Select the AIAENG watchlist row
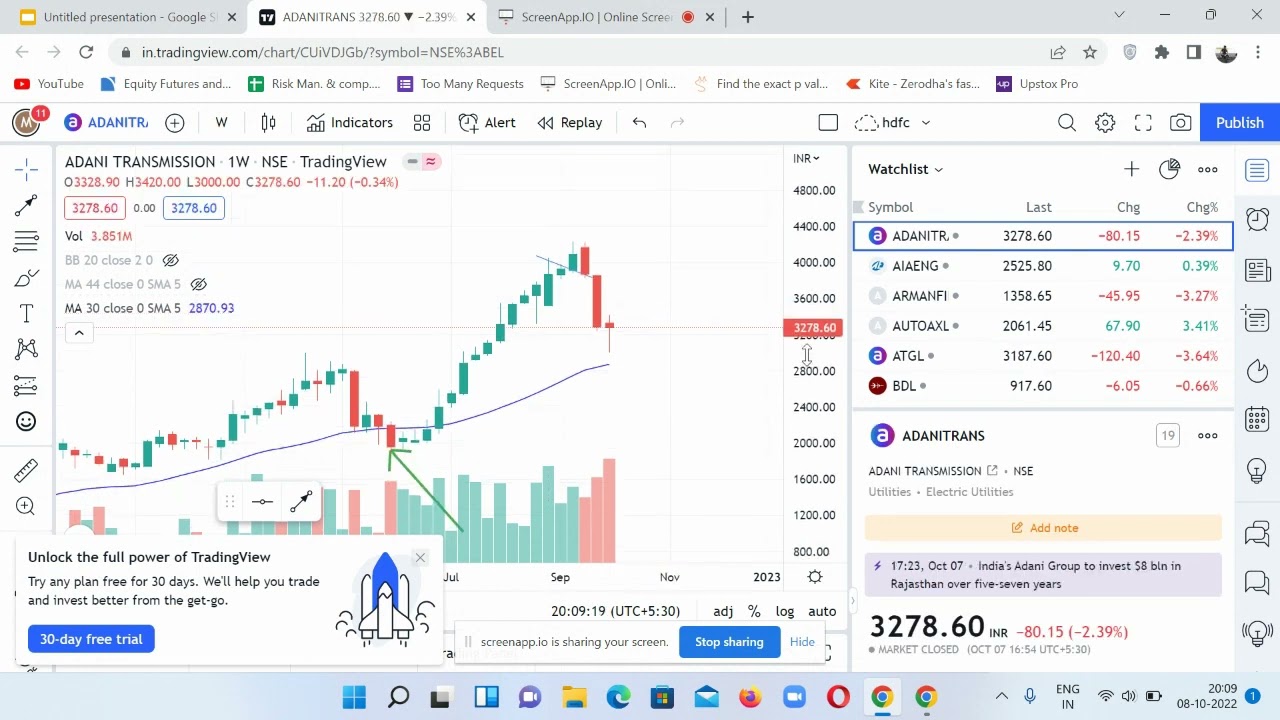 click(1043, 266)
